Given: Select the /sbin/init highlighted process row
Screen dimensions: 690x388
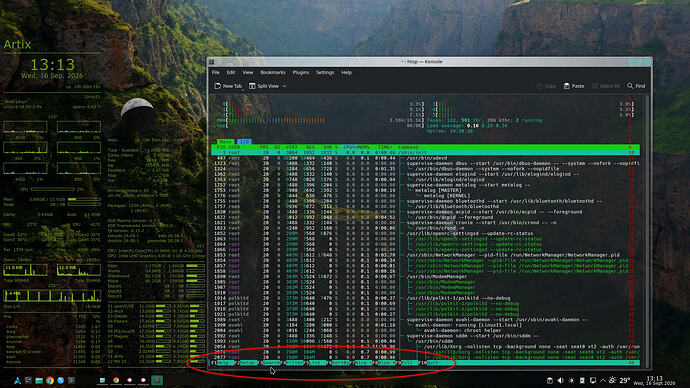Looking at the screenshot, I should pyautogui.click(x=425, y=152).
